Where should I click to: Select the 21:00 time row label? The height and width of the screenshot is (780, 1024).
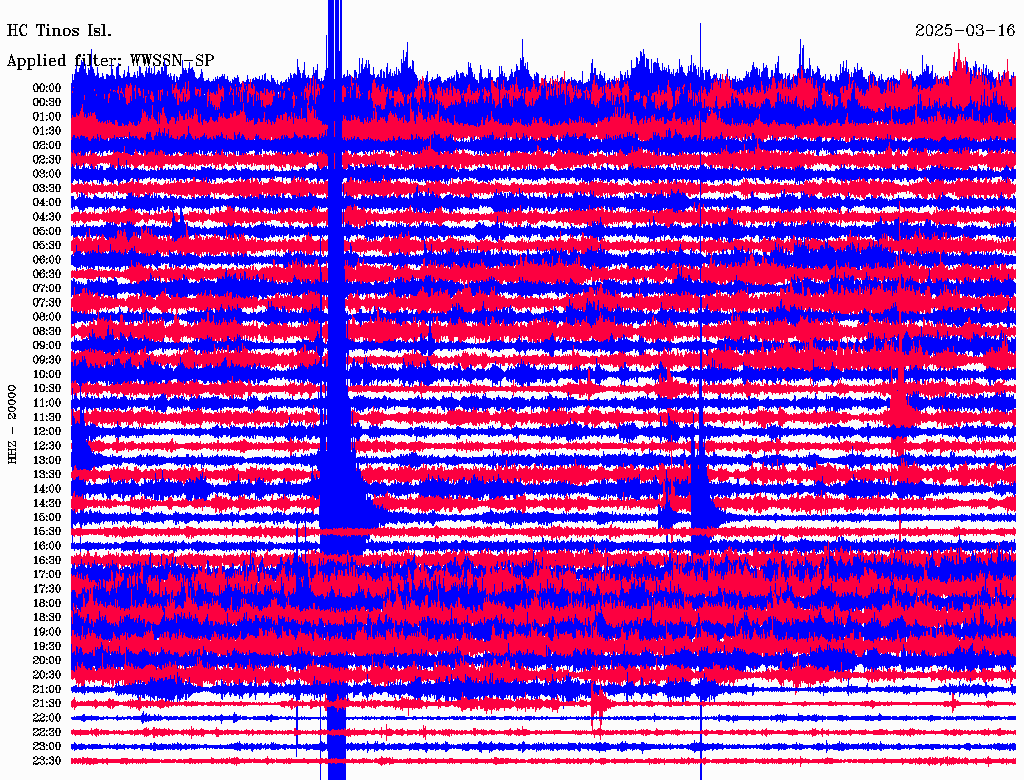tap(47, 690)
